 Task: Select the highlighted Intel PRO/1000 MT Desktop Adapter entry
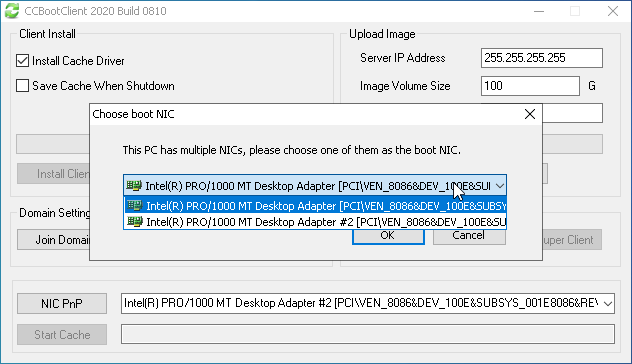coord(316,206)
